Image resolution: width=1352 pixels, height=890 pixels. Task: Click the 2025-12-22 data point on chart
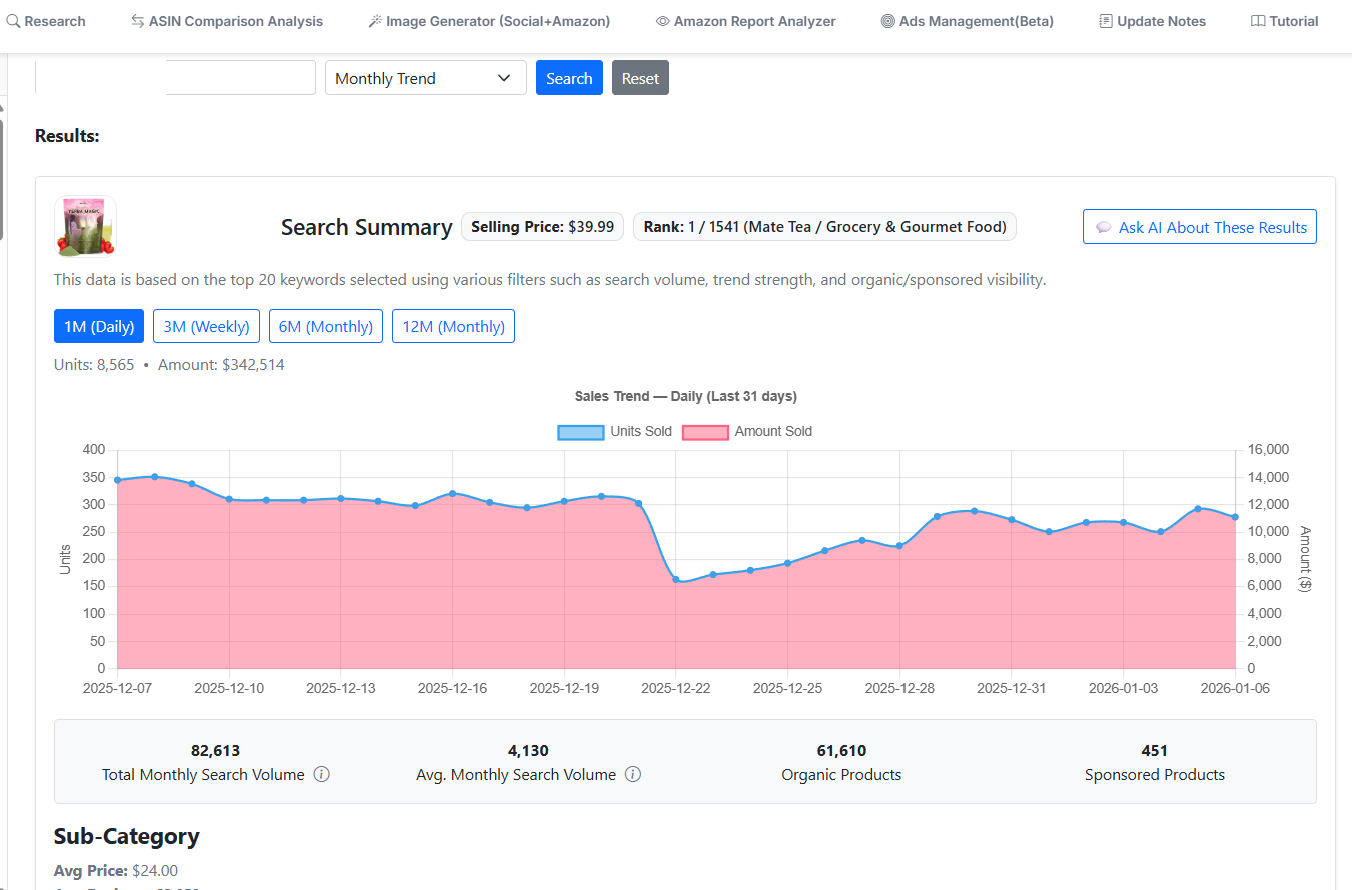pos(676,580)
